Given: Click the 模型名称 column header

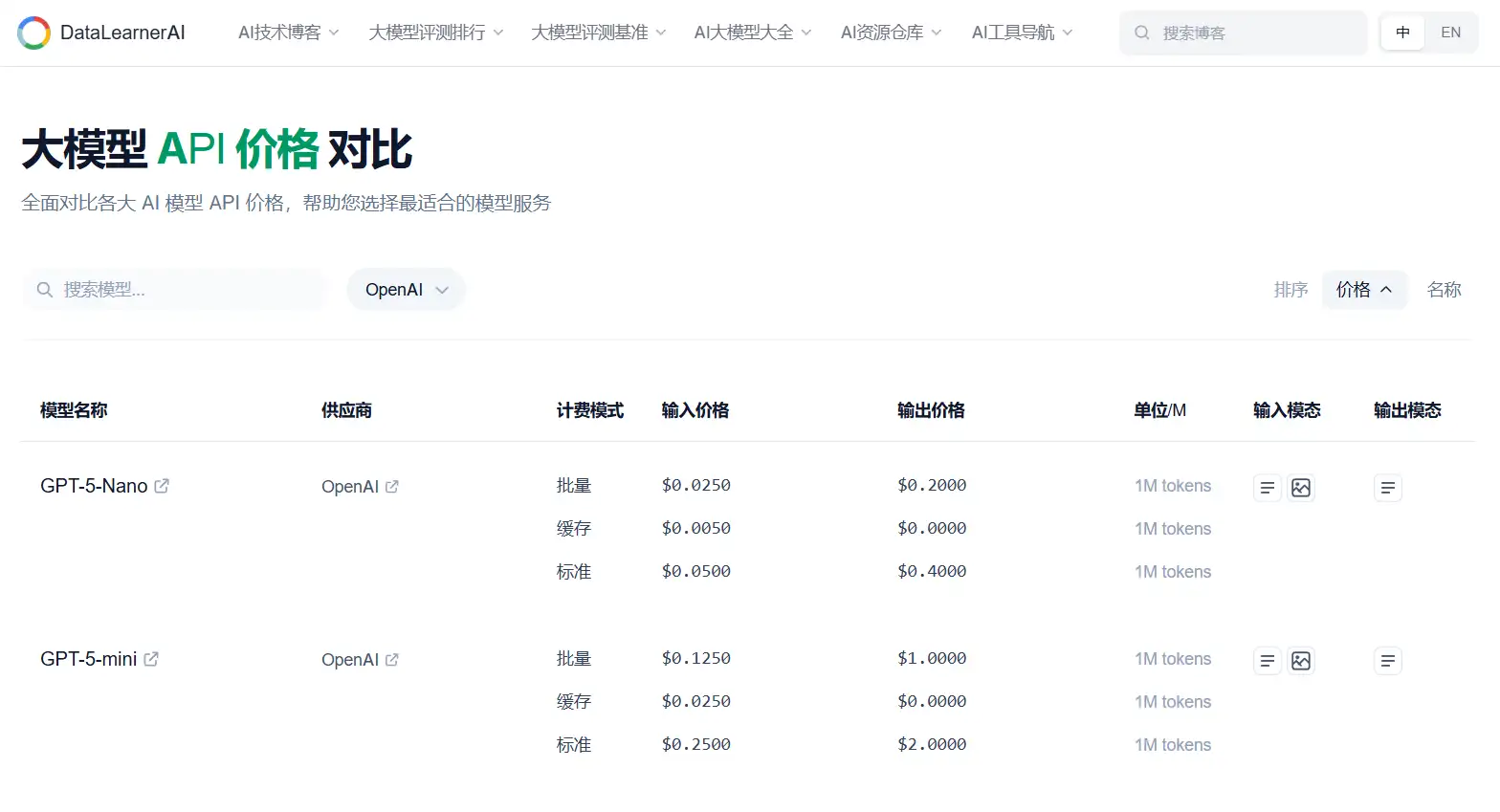Looking at the screenshot, I should (x=74, y=410).
